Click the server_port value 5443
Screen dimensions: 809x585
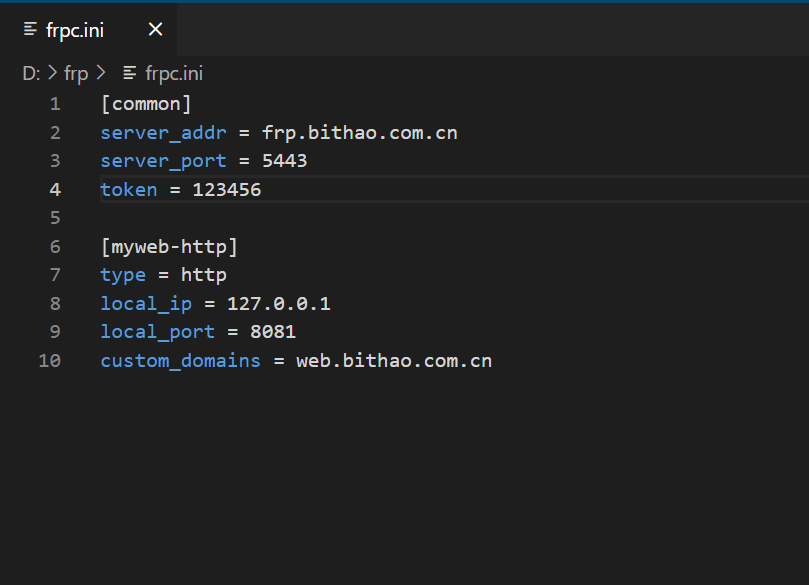click(x=284, y=161)
